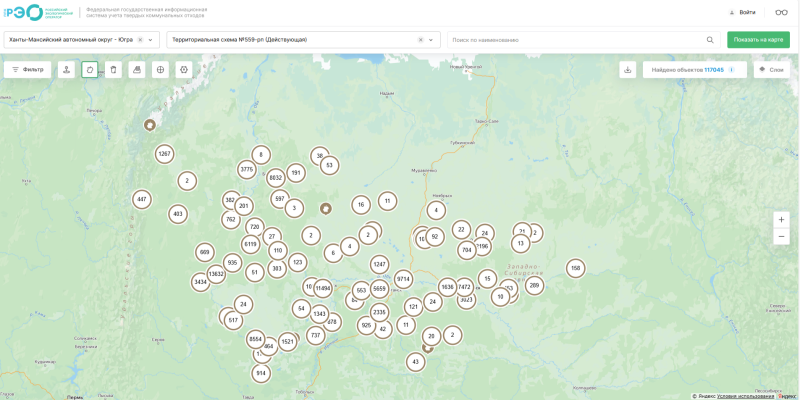Viewport: 800px width, 400px height.
Task: Expand the region dropdown Ханты-Мансийский автономный округ
Action: tap(151, 40)
